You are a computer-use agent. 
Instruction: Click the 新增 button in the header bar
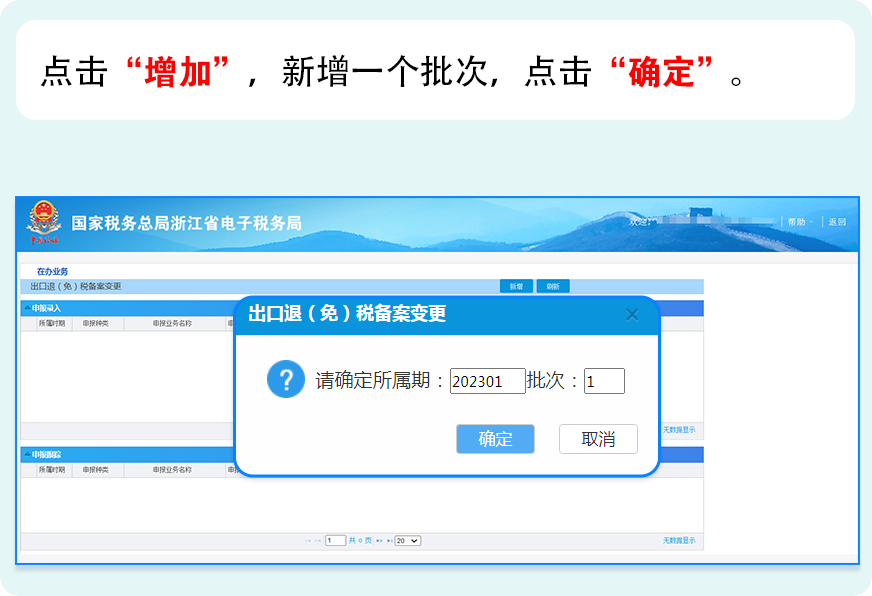tap(516, 286)
